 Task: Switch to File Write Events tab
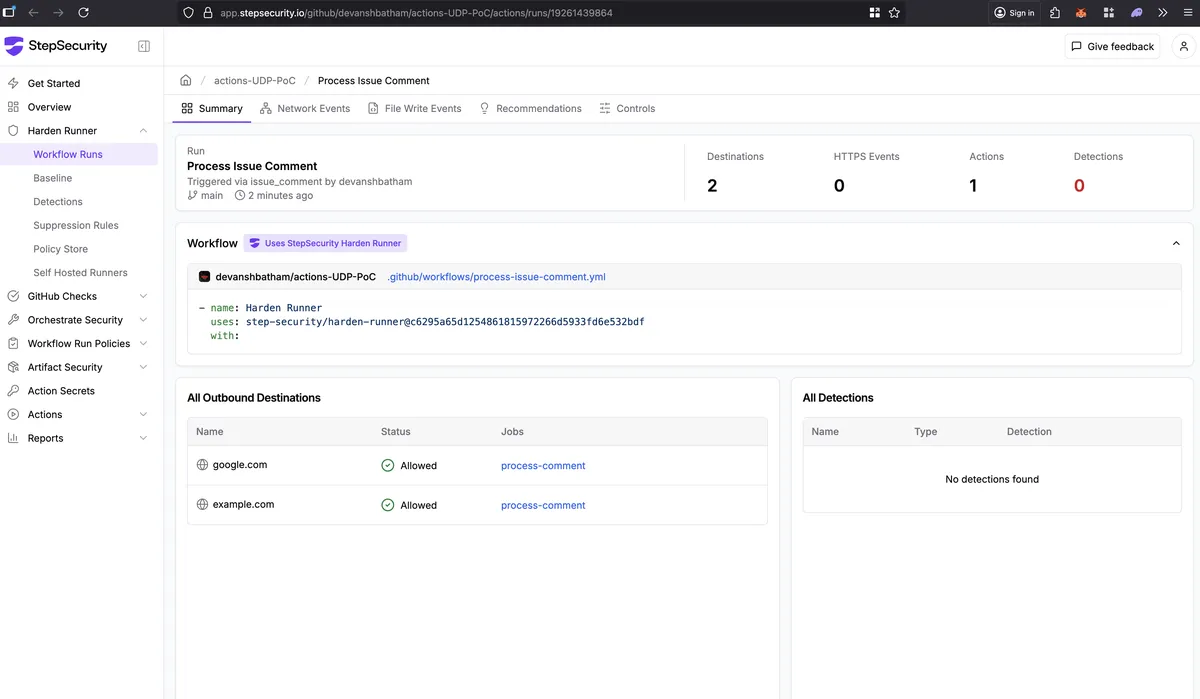tap(414, 108)
